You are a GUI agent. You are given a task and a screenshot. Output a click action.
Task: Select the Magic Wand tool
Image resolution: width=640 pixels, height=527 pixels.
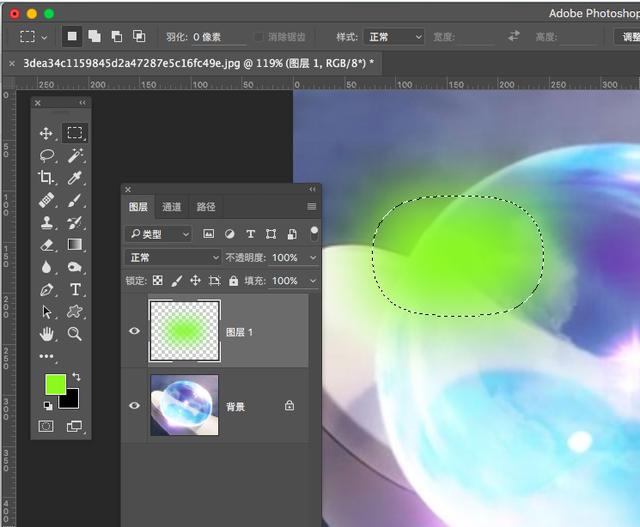pos(75,156)
